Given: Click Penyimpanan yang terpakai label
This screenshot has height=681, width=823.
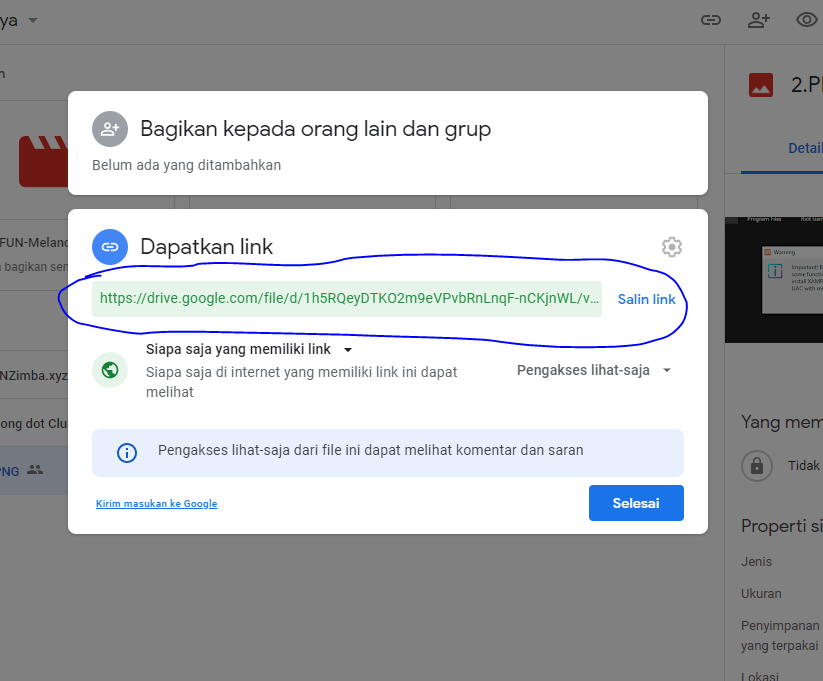Looking at the screenshot, I should point(780,635).
